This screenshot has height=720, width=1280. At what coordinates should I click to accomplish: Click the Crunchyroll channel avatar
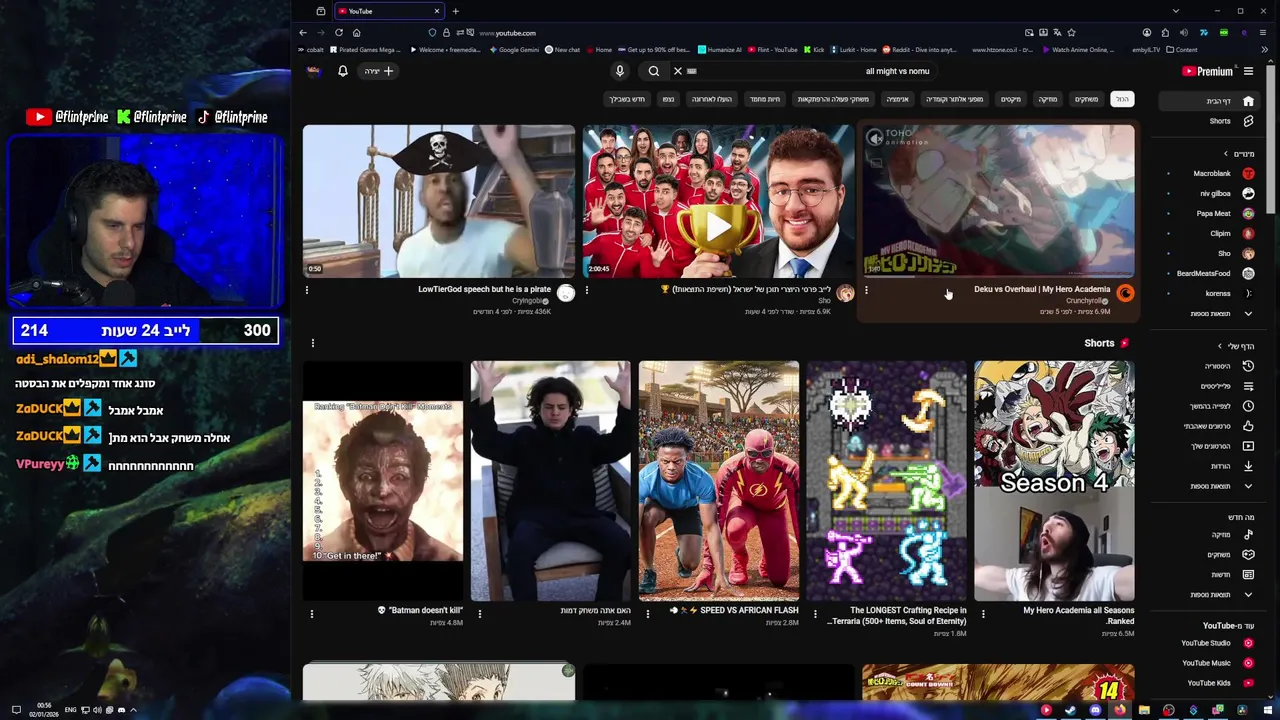click(1125, 293)
